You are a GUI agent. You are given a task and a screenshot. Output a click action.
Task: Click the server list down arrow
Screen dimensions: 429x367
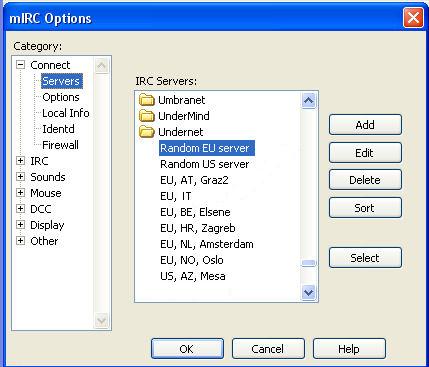308,293
